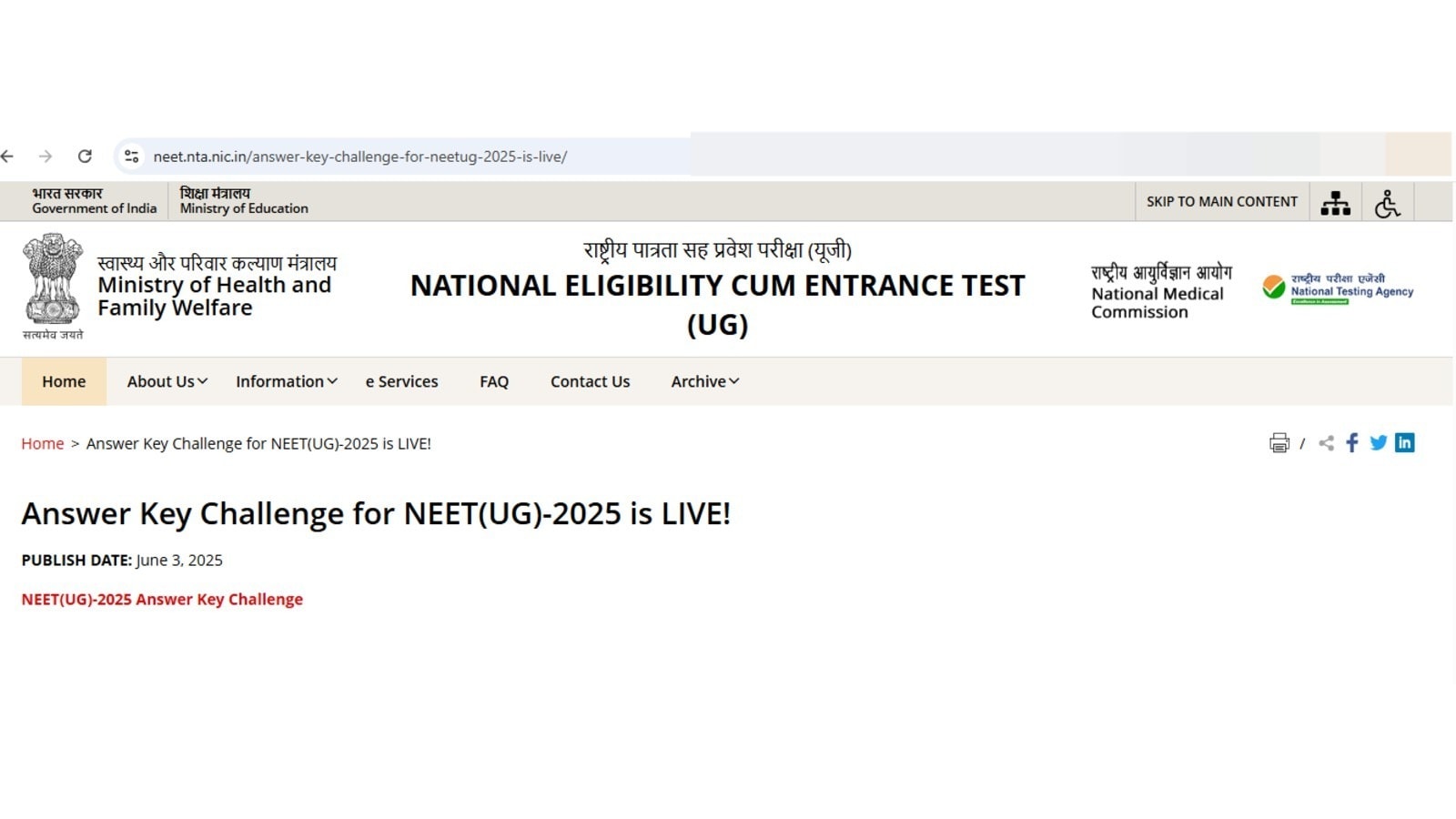
Task: Reload the page with the refresh icon
Action: (x=85, y=157)
